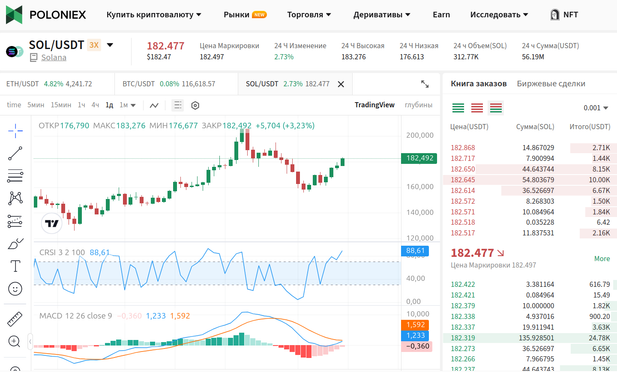Screen dimensions: 617x374
Task: Switch to Книга заказов tab
Action: pyautogui.click(x=478, y=83)
